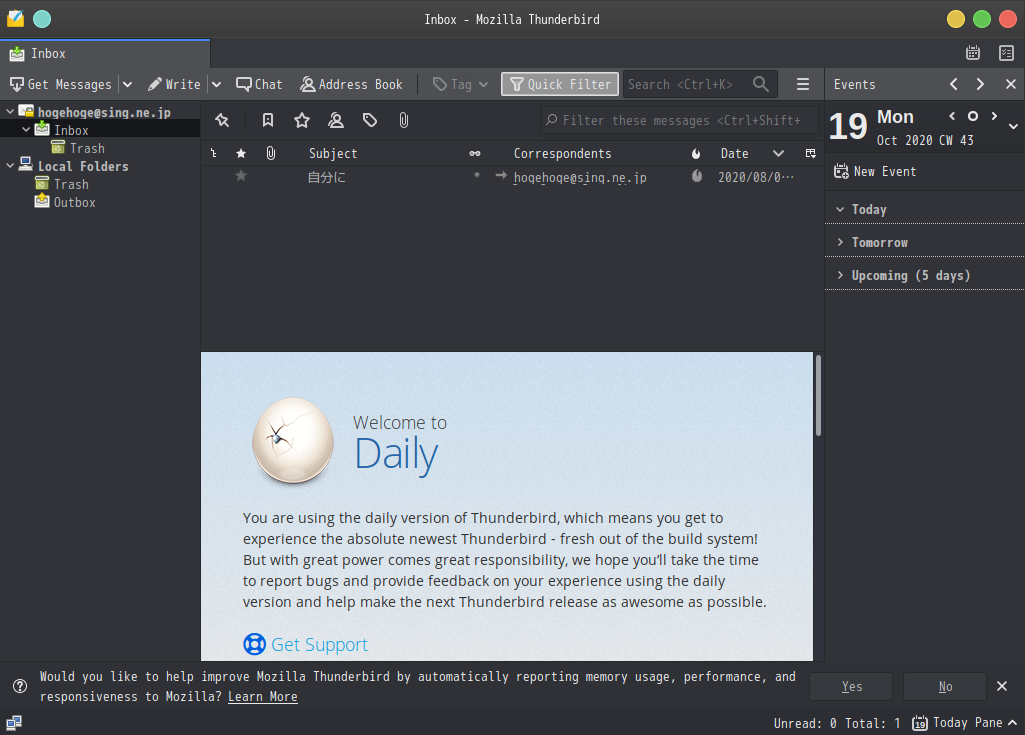Jump to today circle icon

tap(973, 116)
